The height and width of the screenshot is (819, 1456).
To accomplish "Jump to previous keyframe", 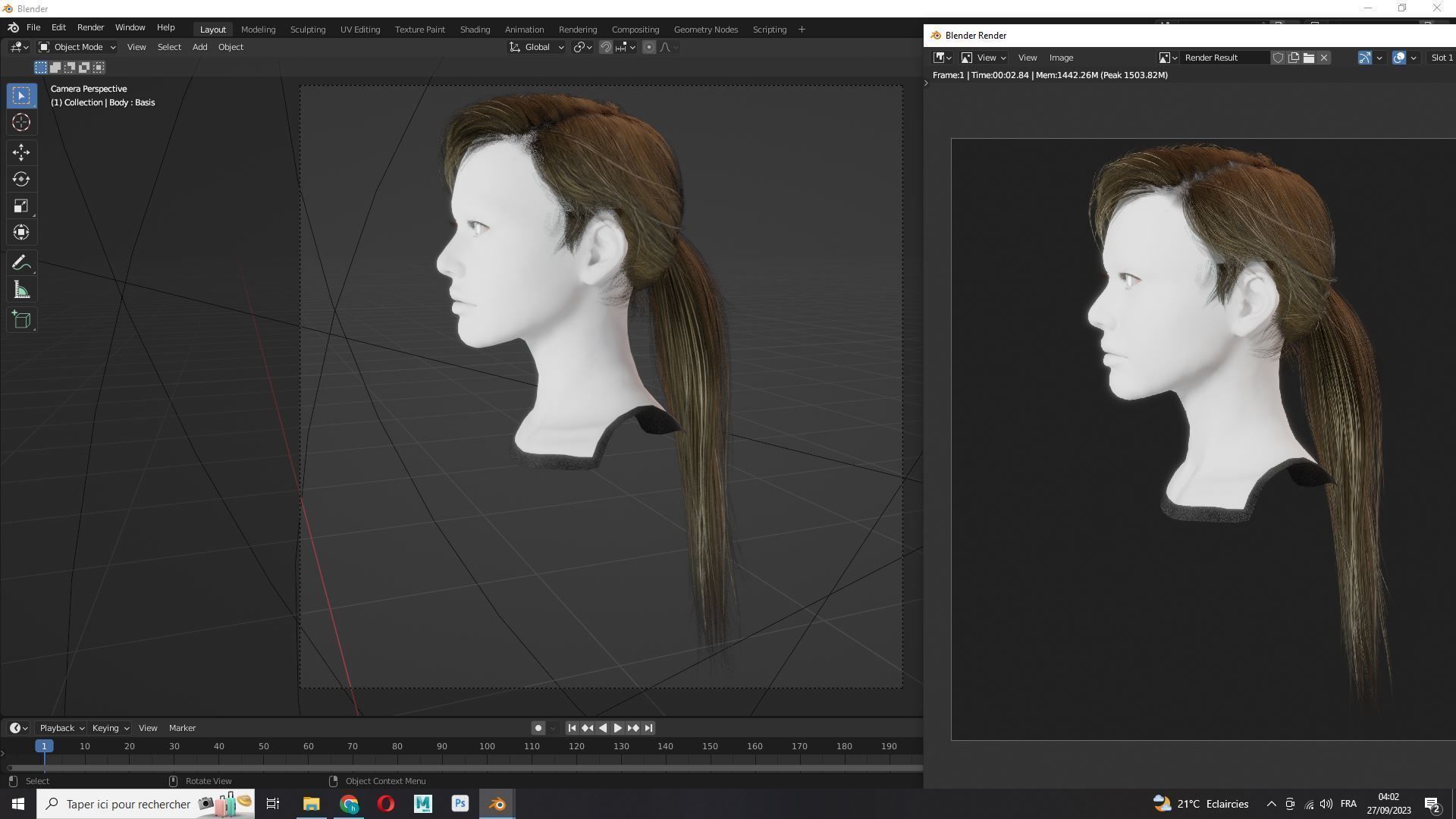I will coord(588,728).
